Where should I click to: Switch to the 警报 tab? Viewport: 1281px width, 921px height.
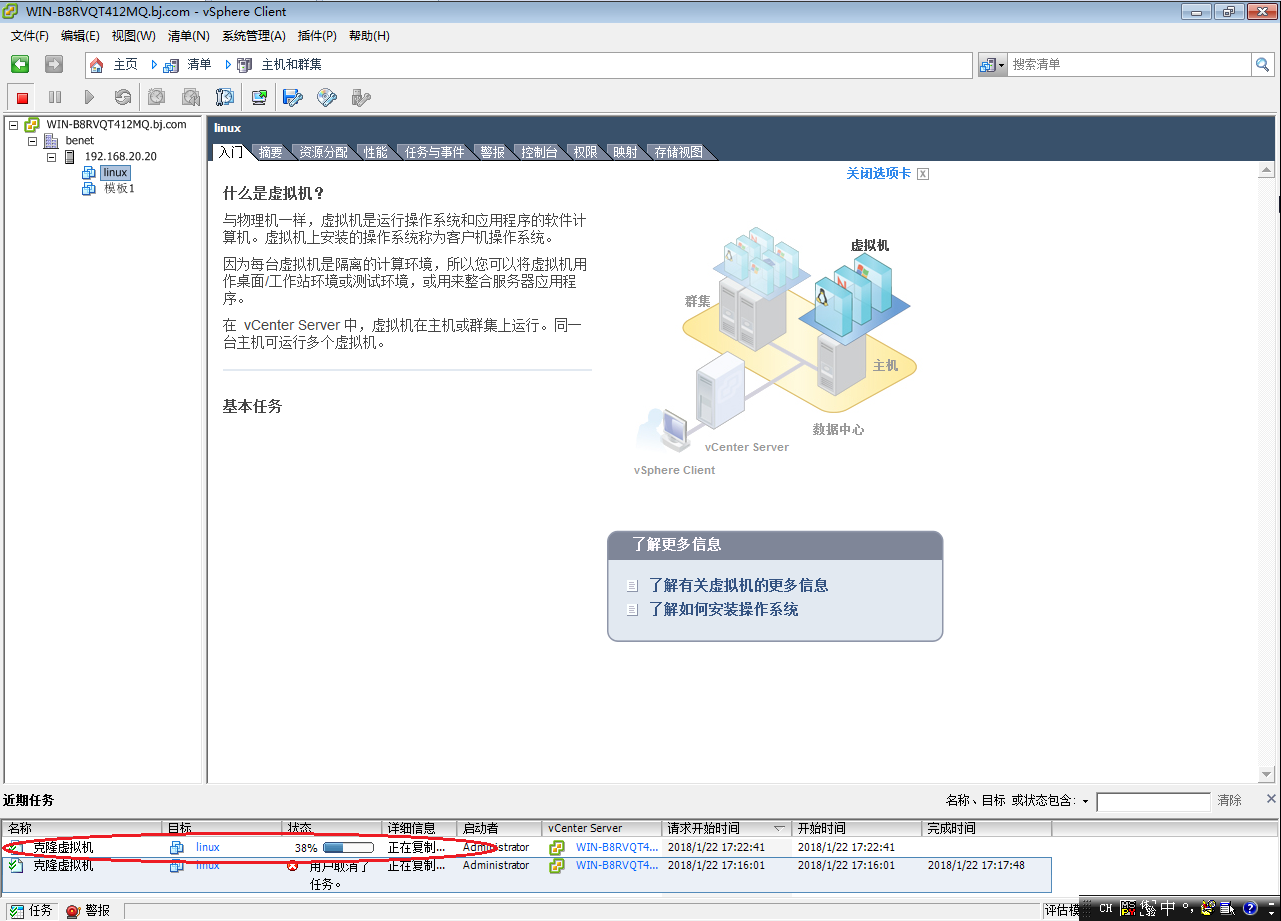click(x=493, y=153)
